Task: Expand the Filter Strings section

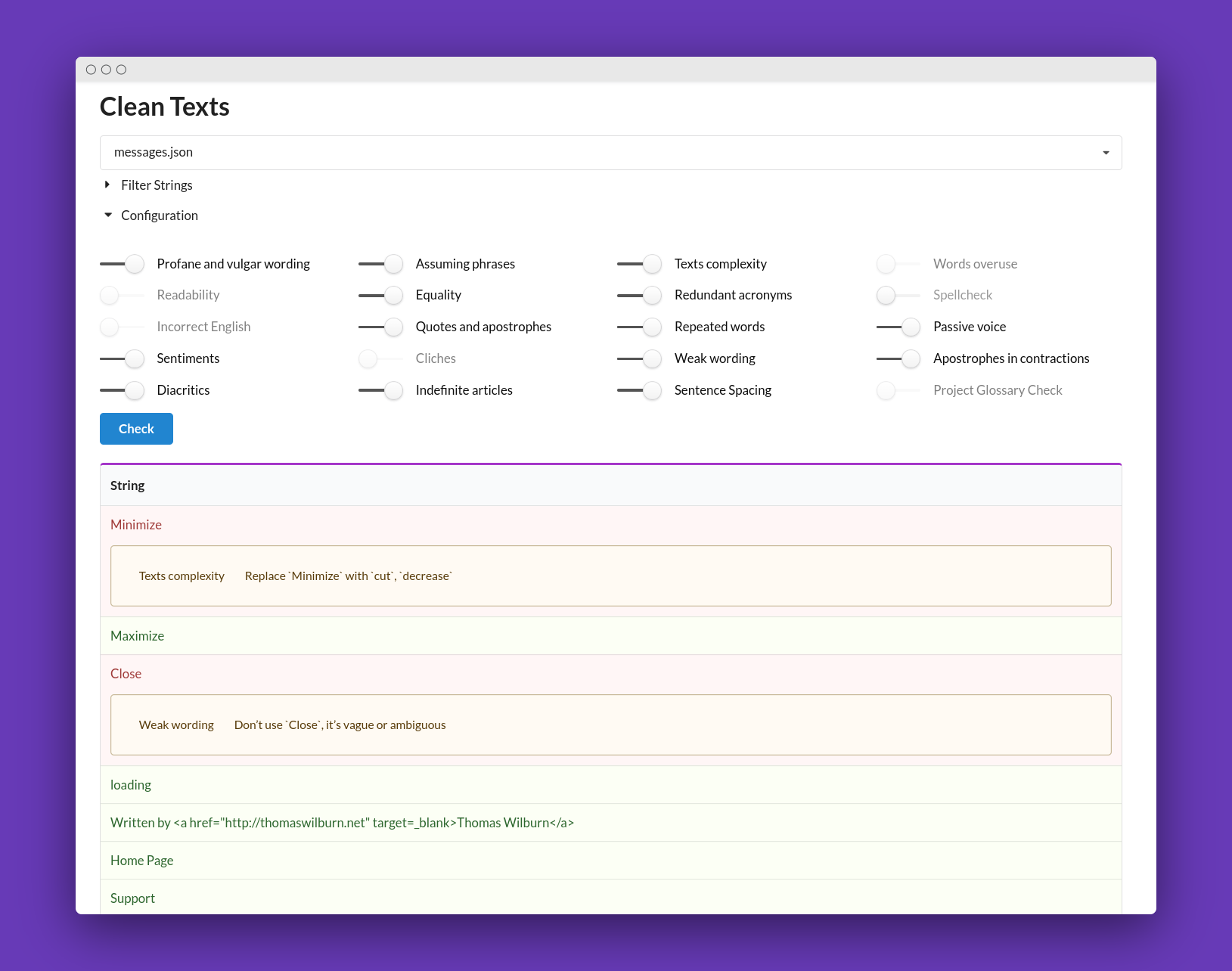Action: (x=148, y=185)
